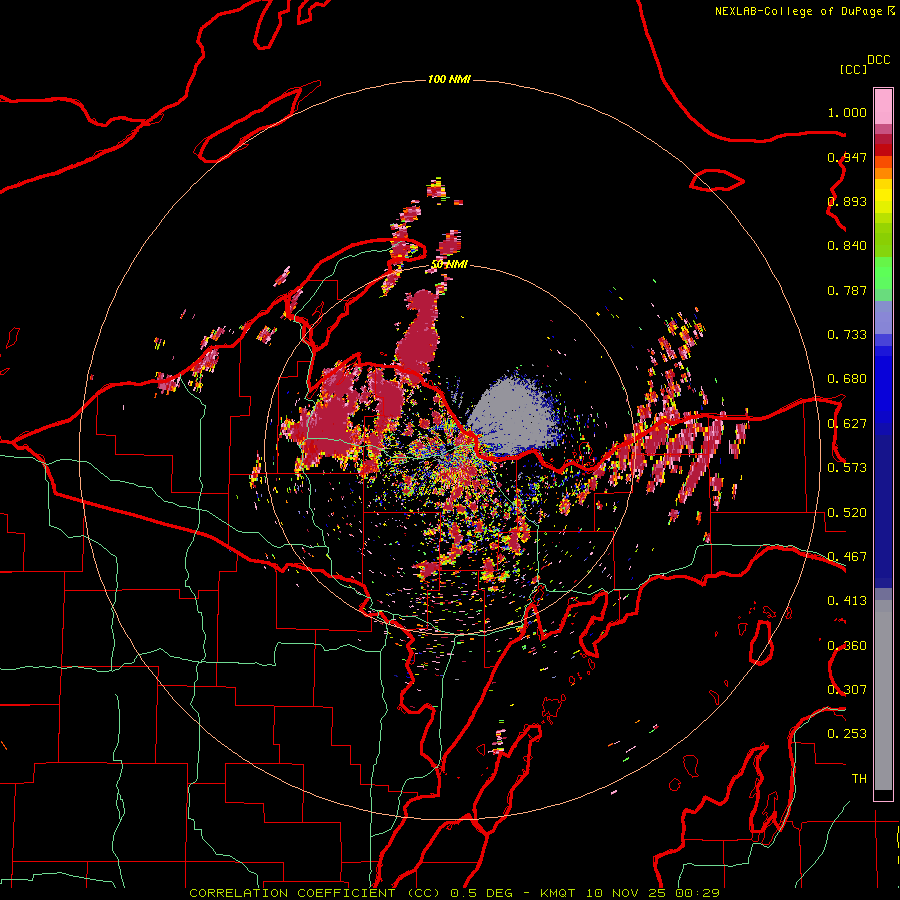Click the 0.627 color scale label
This screenshot has height=900, width=900.
tap(847, 424)
